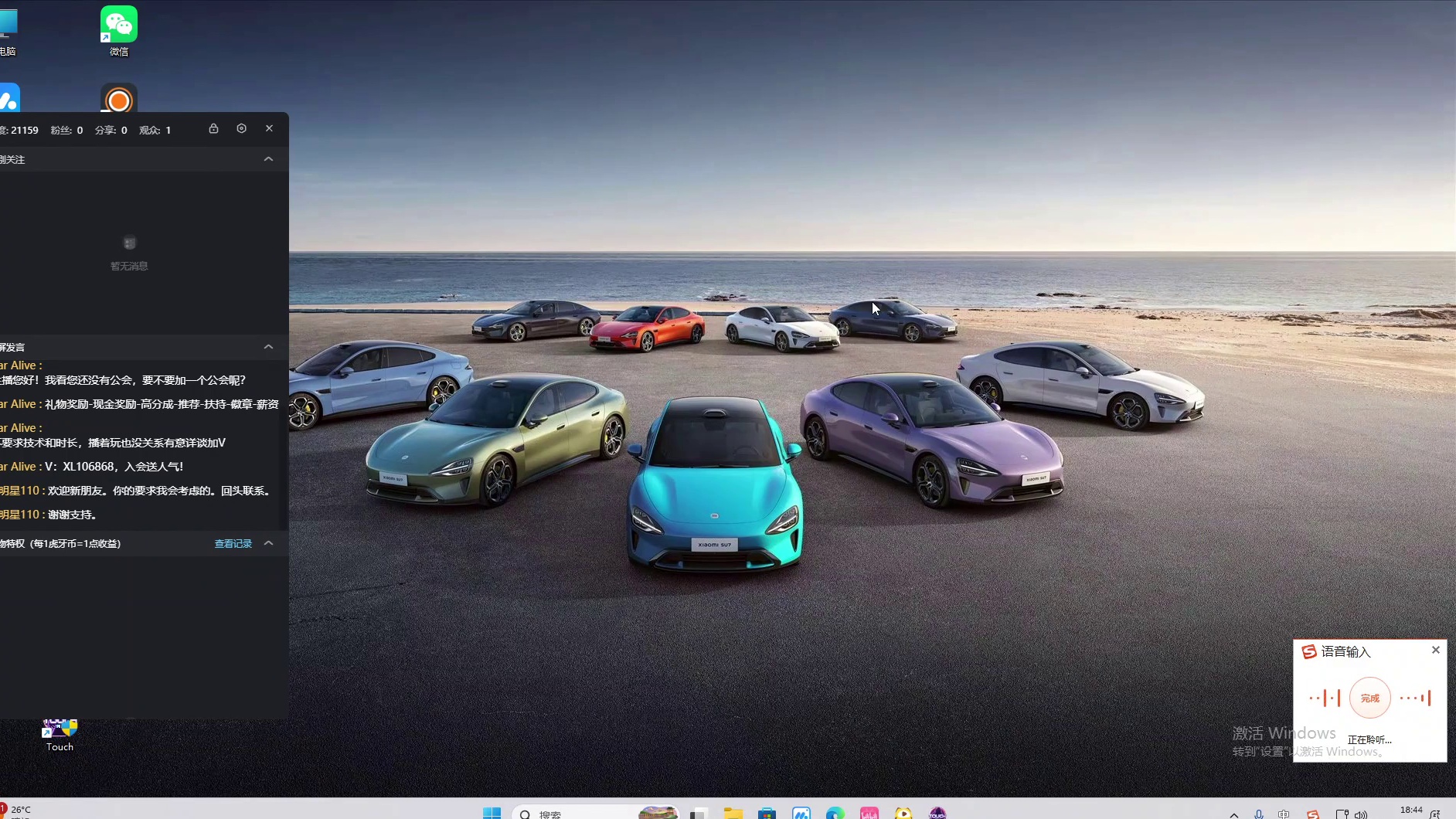The image size is (1456, 819).
Task: Close the live assistant panel with the X
Action: (269, 128)
